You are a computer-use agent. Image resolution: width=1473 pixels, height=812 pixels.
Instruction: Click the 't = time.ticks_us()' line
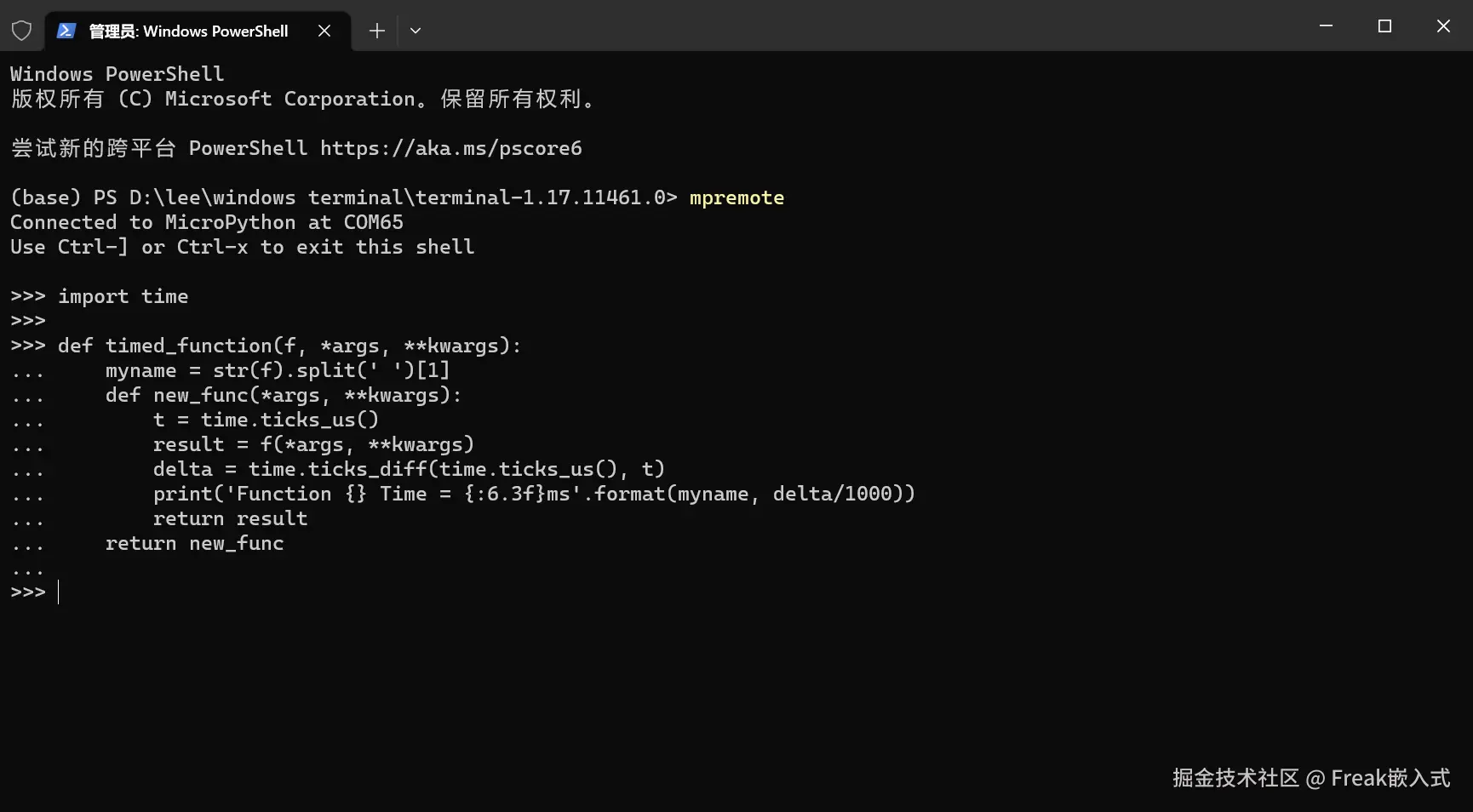coord(266,420)
